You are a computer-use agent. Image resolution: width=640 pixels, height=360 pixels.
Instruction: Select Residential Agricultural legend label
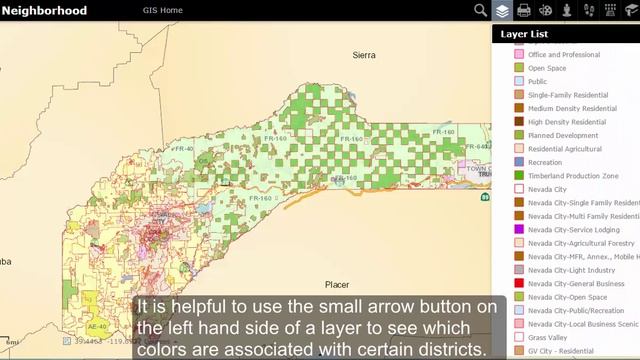click(x=565, y=149)
